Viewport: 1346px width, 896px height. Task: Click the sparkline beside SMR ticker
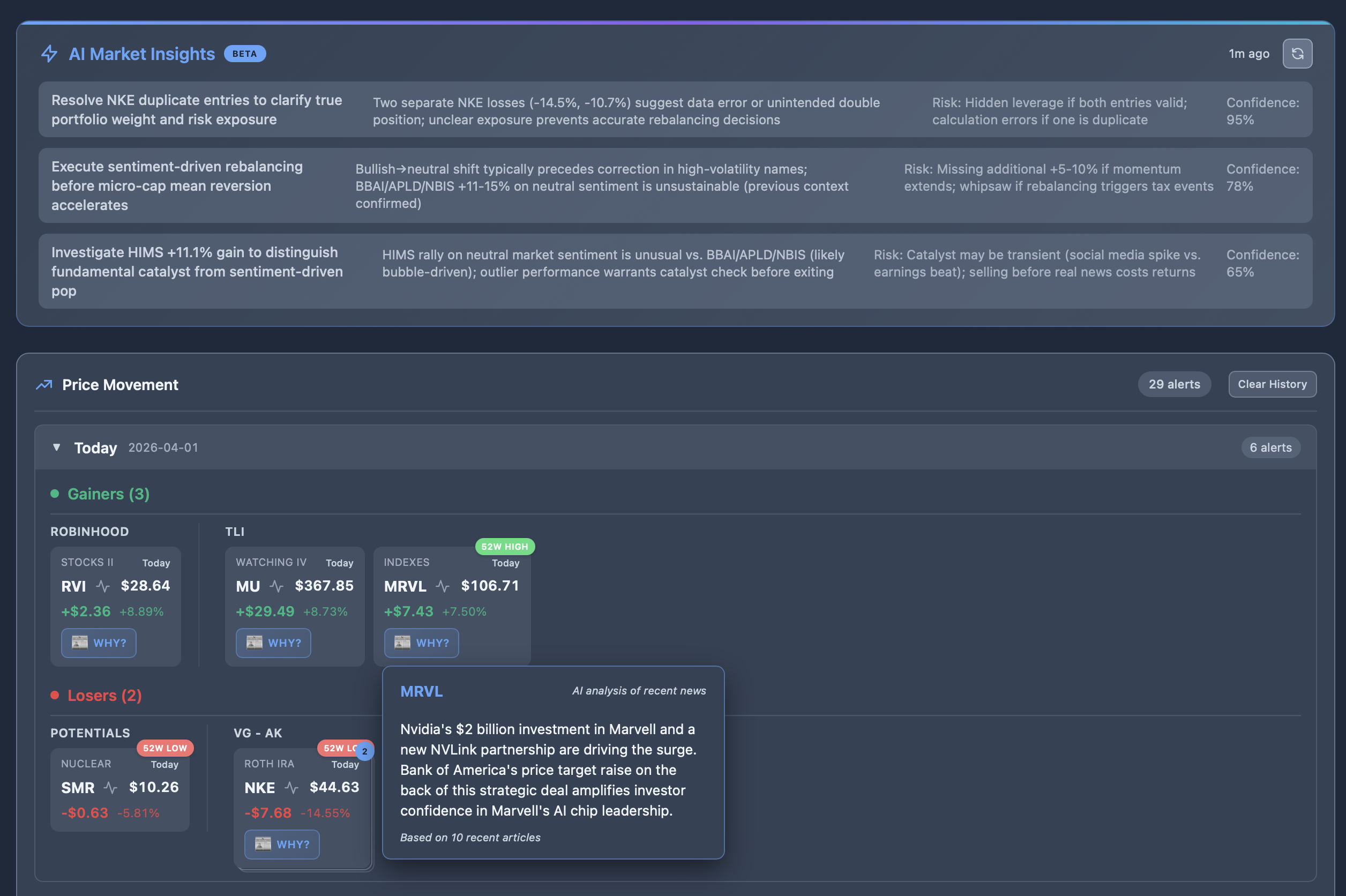(x=110, y=787)
